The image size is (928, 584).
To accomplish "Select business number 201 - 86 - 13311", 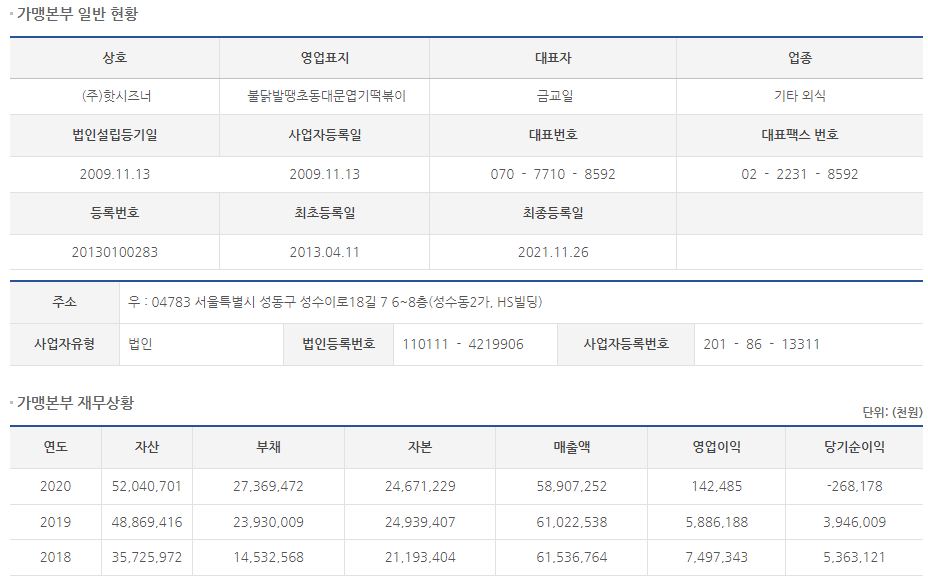I will pyautogui.click(x=761, y=344).
